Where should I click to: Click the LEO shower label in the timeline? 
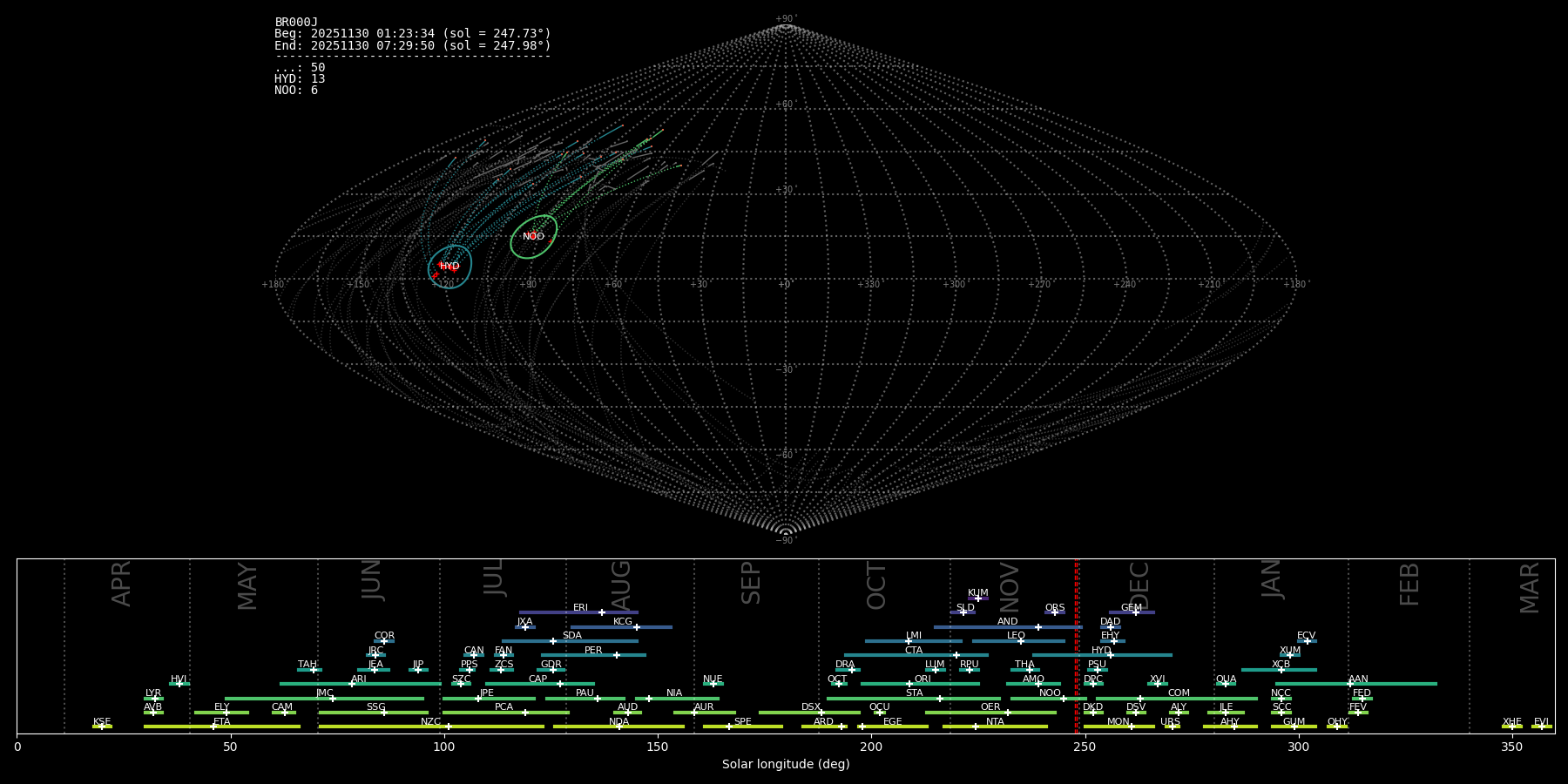coord(1016,636)
